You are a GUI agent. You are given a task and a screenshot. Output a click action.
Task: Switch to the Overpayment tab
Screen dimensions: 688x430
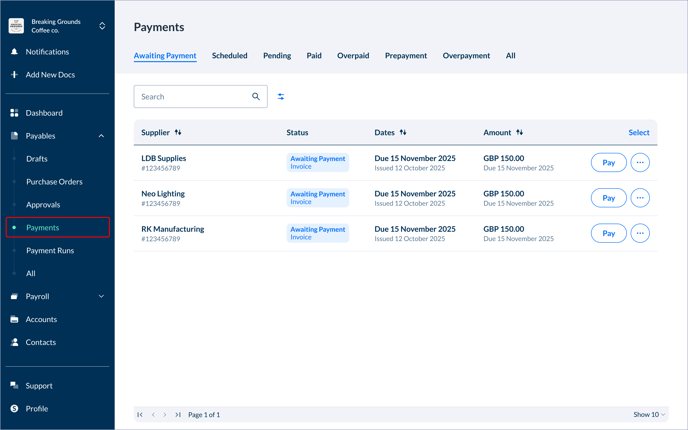[466, 56]
